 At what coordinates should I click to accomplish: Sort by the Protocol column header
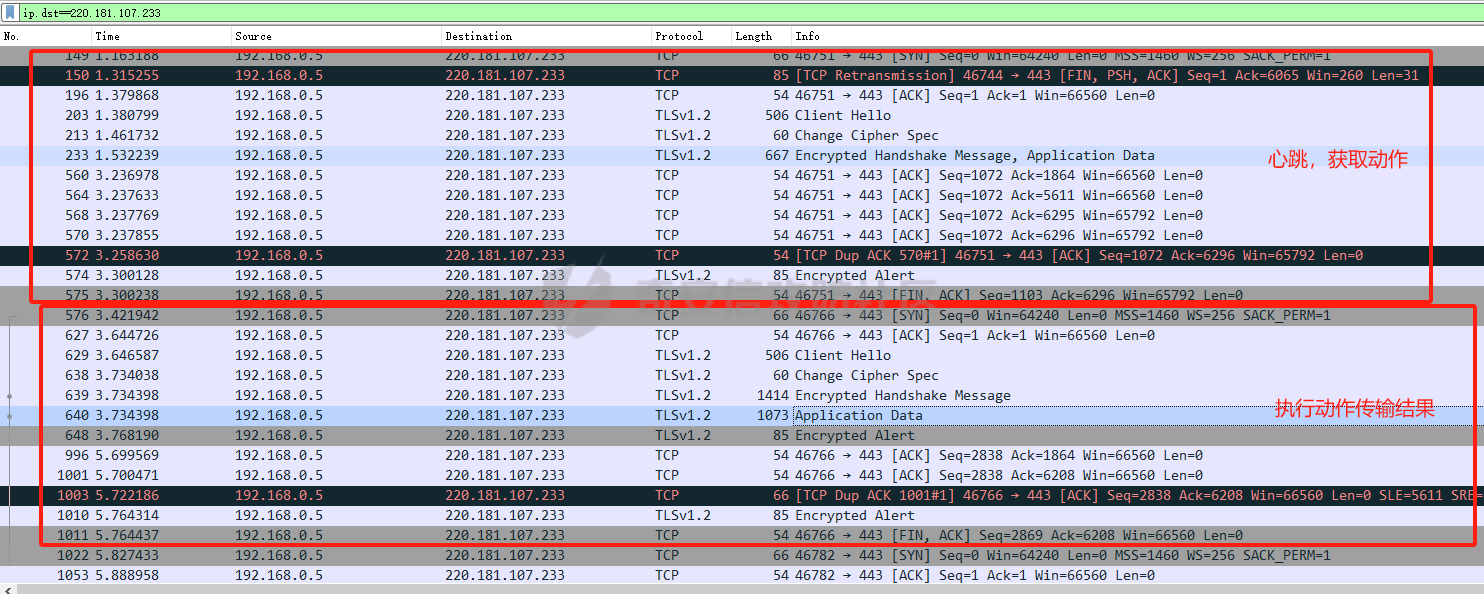coord(691,36)
